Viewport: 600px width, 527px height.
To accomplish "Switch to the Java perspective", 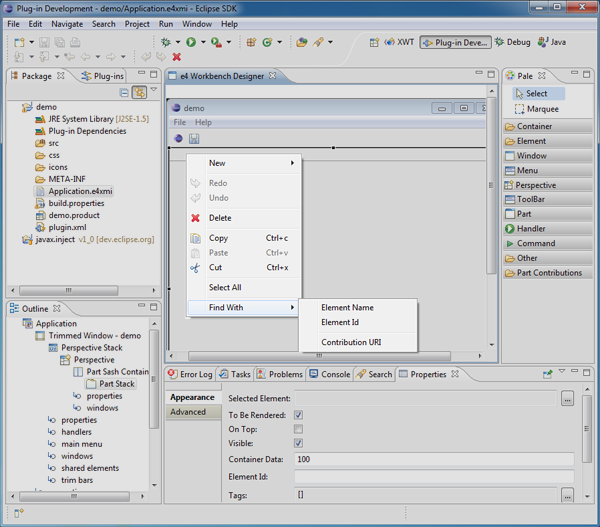I will coord(552,43).
